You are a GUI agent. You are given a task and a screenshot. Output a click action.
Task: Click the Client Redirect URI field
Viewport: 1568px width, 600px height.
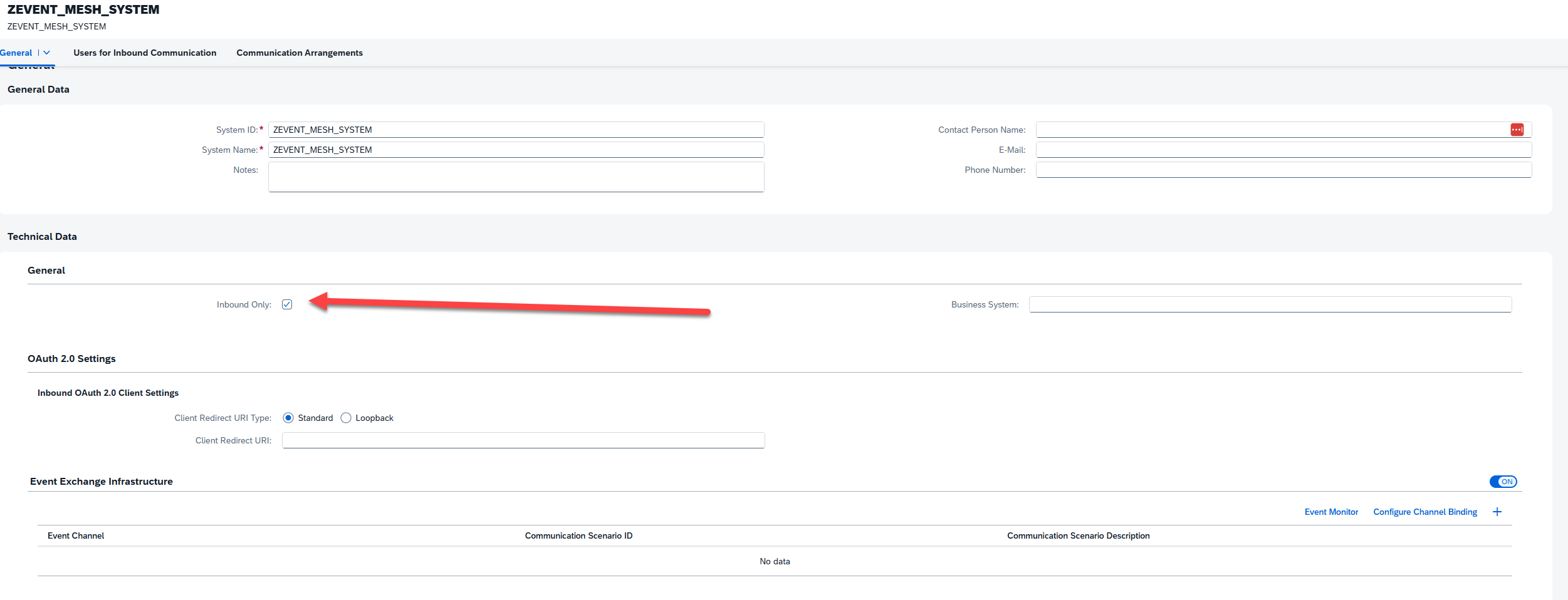[523, 440]
